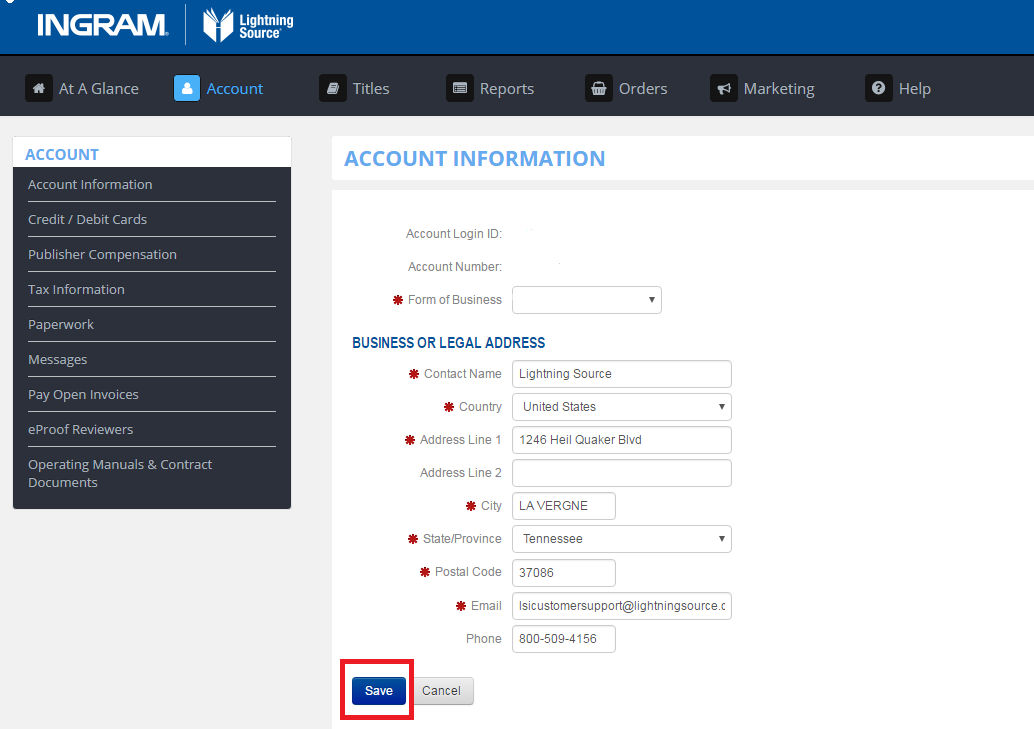Open the Form of Business dropdown
The image size is (1034, 729).
(586, 300)
